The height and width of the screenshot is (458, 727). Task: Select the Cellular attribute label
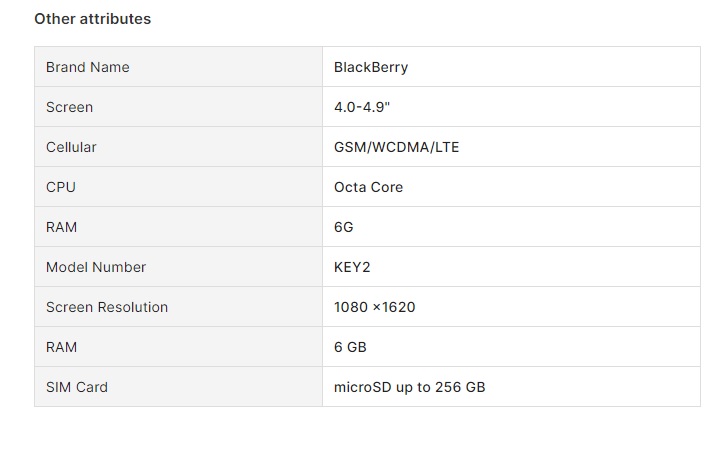(x=71, y=147)
